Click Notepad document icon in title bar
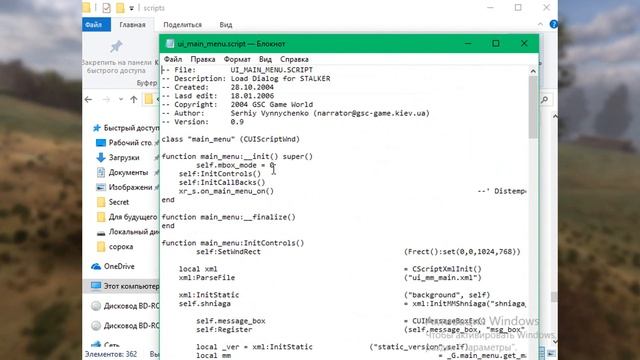Screen dimensions: 640x360 (170, 44)
